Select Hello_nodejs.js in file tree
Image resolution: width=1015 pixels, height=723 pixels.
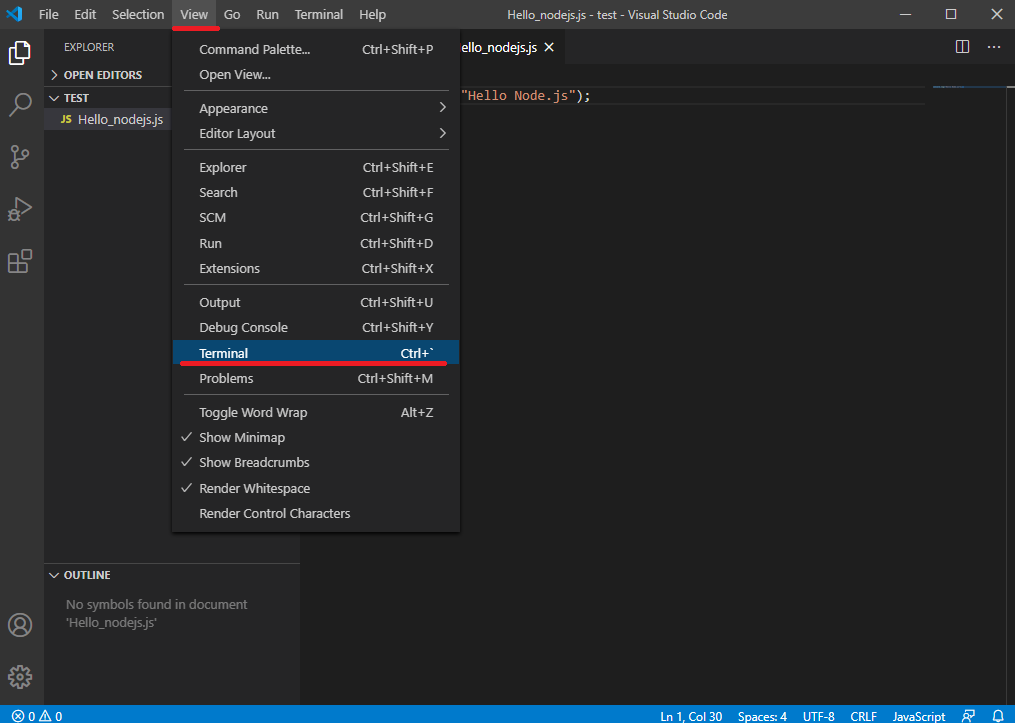point(107,120)
